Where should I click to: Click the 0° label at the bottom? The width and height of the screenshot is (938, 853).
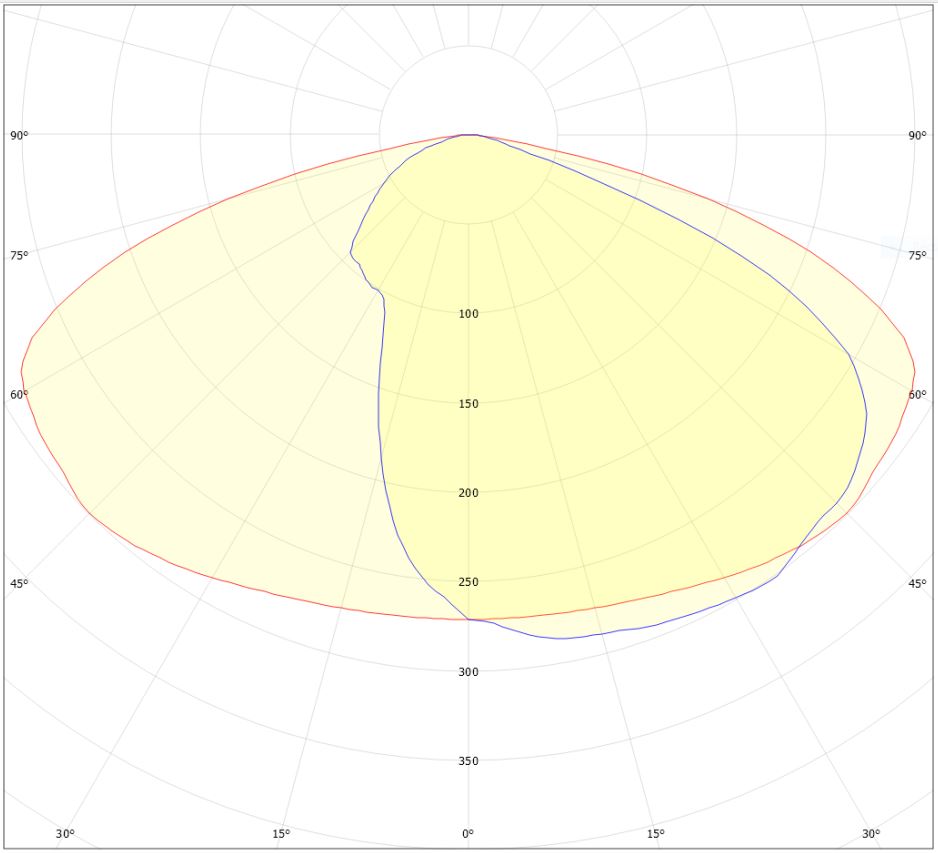coord(467,834)
